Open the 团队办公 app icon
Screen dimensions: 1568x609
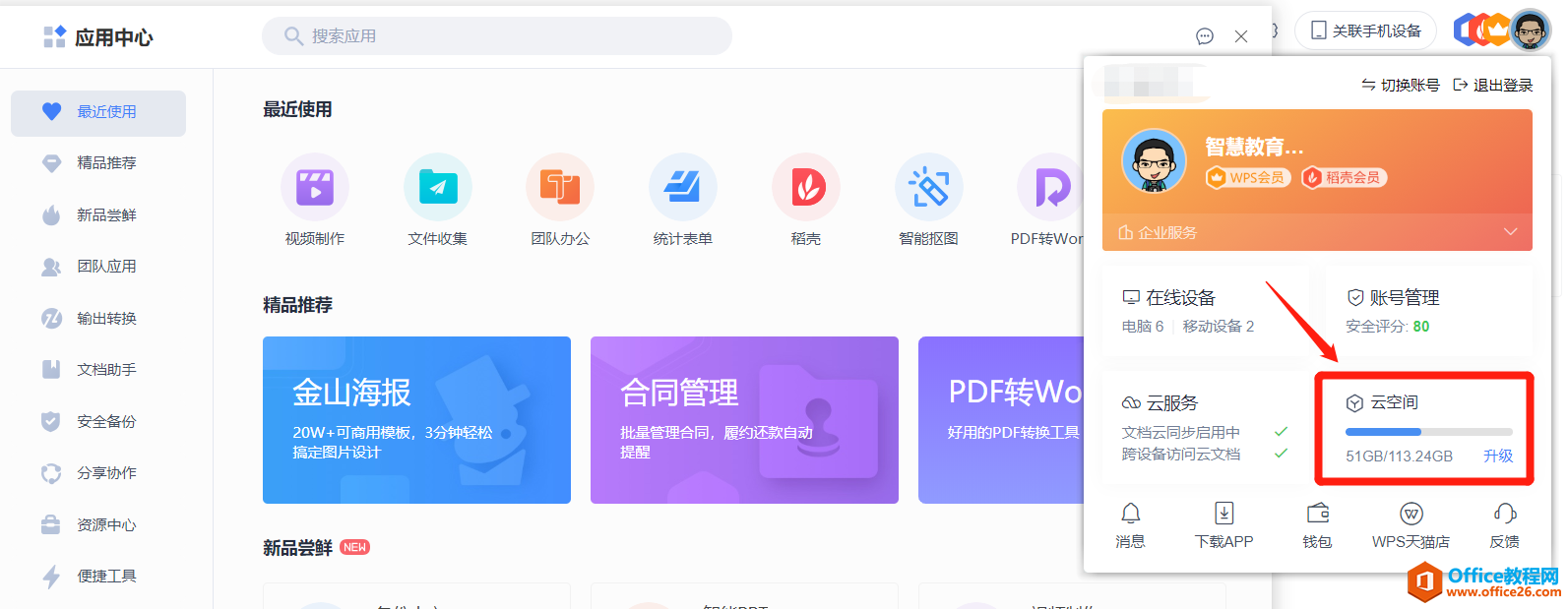tap(560, 187)
